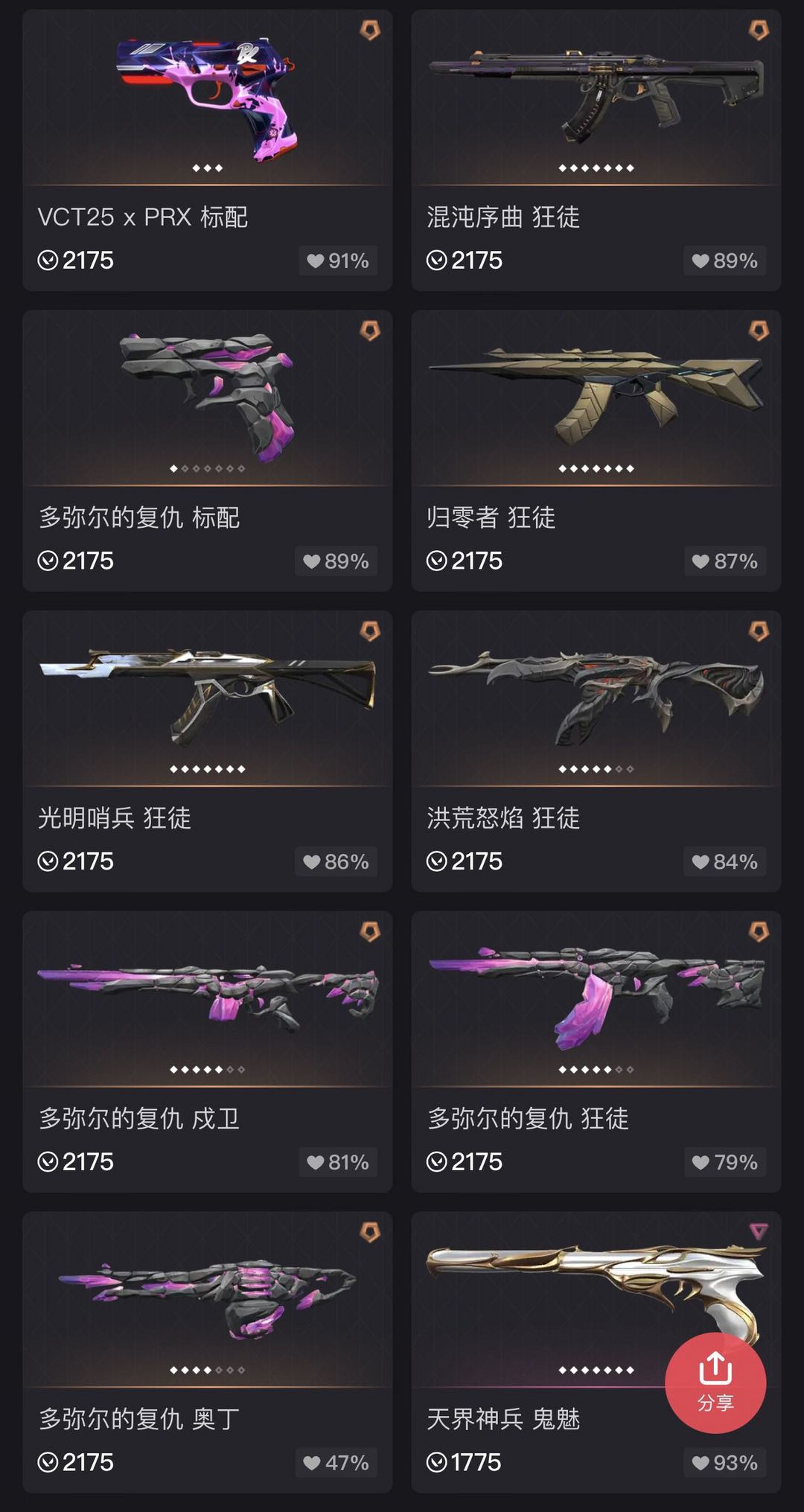Click the heart icon showing 87% on 归零者
804x1512 pixels.
click(x=701, y=561)
